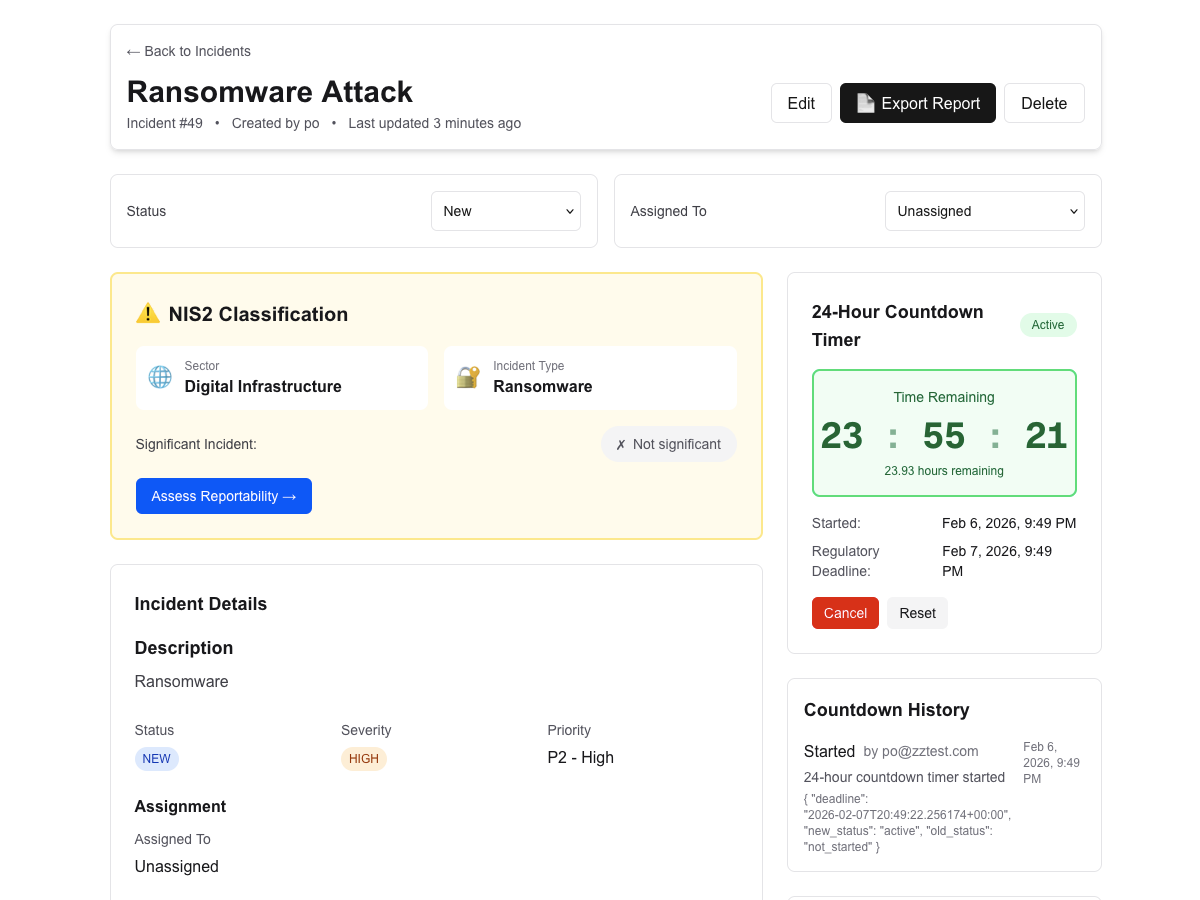This screenshot has width=1200, height=900.
Task: Toggle the HIGH severity badge
Action: coord(363,758)
